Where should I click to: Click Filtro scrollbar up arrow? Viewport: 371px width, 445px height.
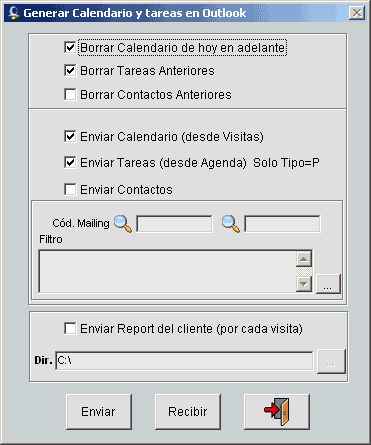coord(304,259)
